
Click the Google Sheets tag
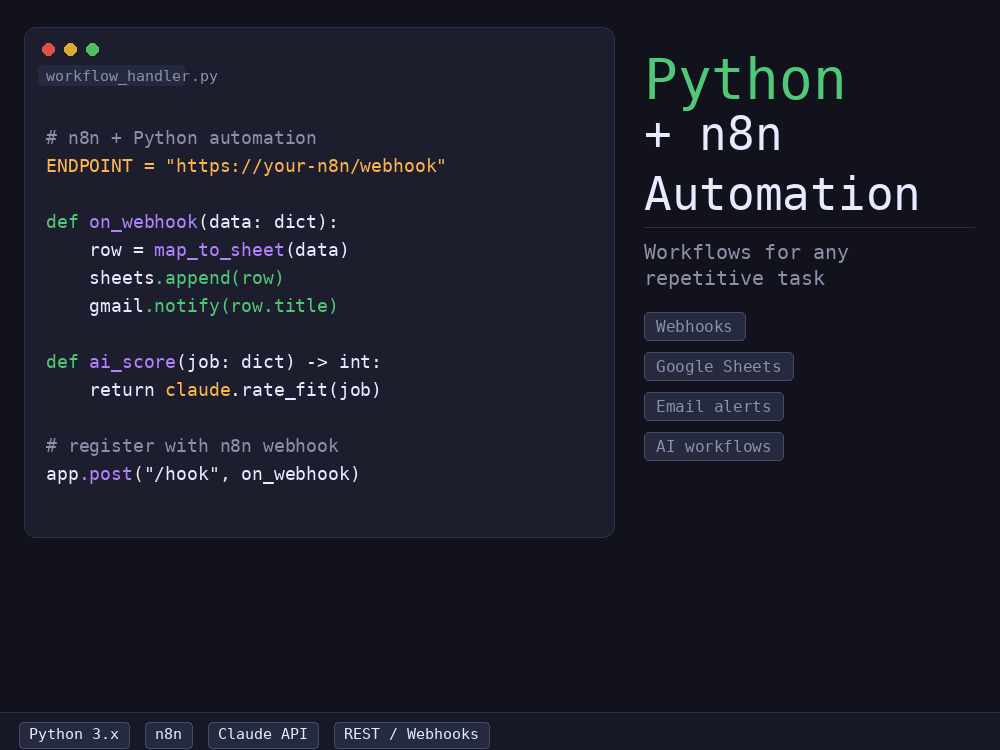(719, 367)
